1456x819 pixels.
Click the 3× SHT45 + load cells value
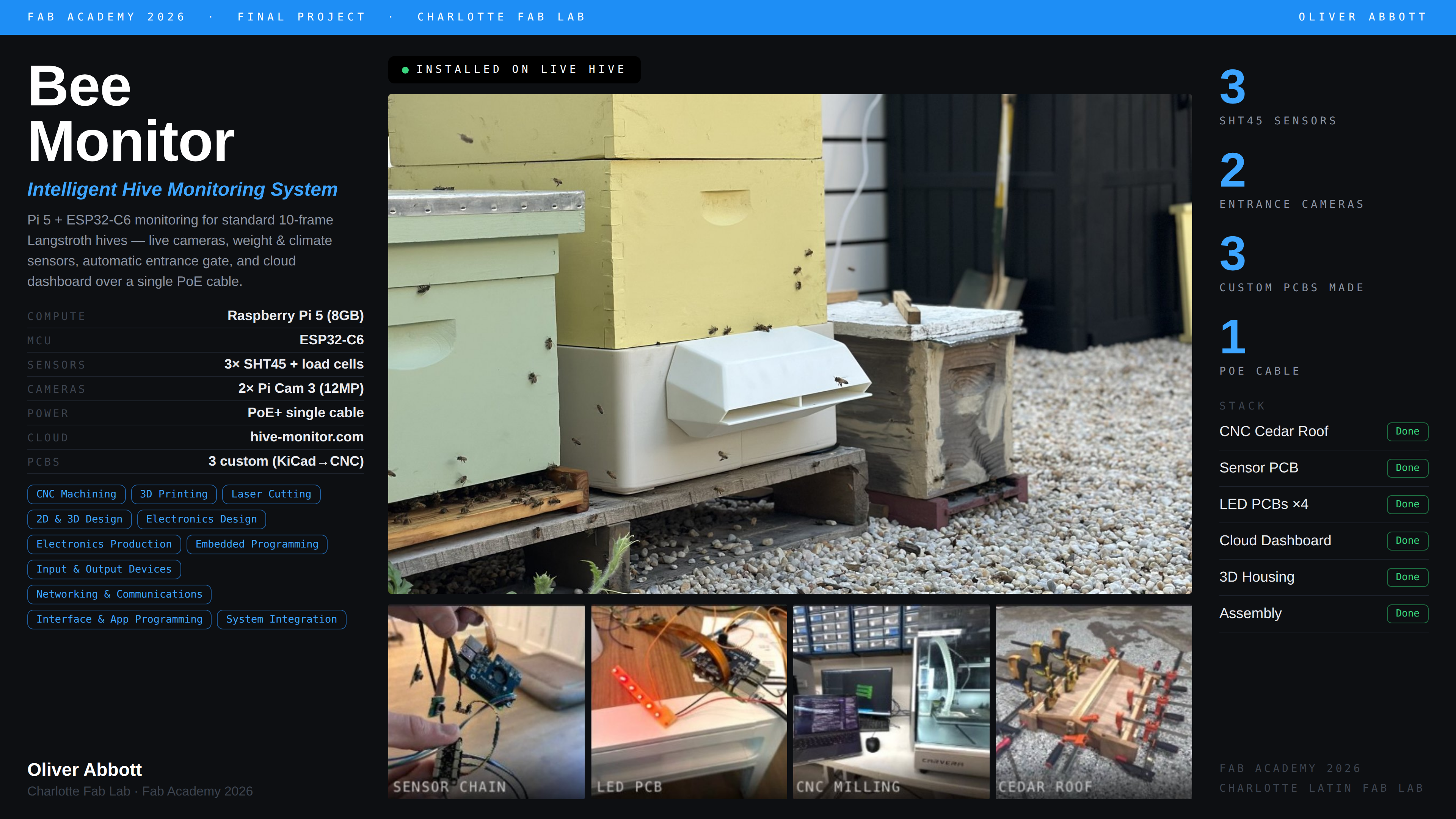coord(294,364)
